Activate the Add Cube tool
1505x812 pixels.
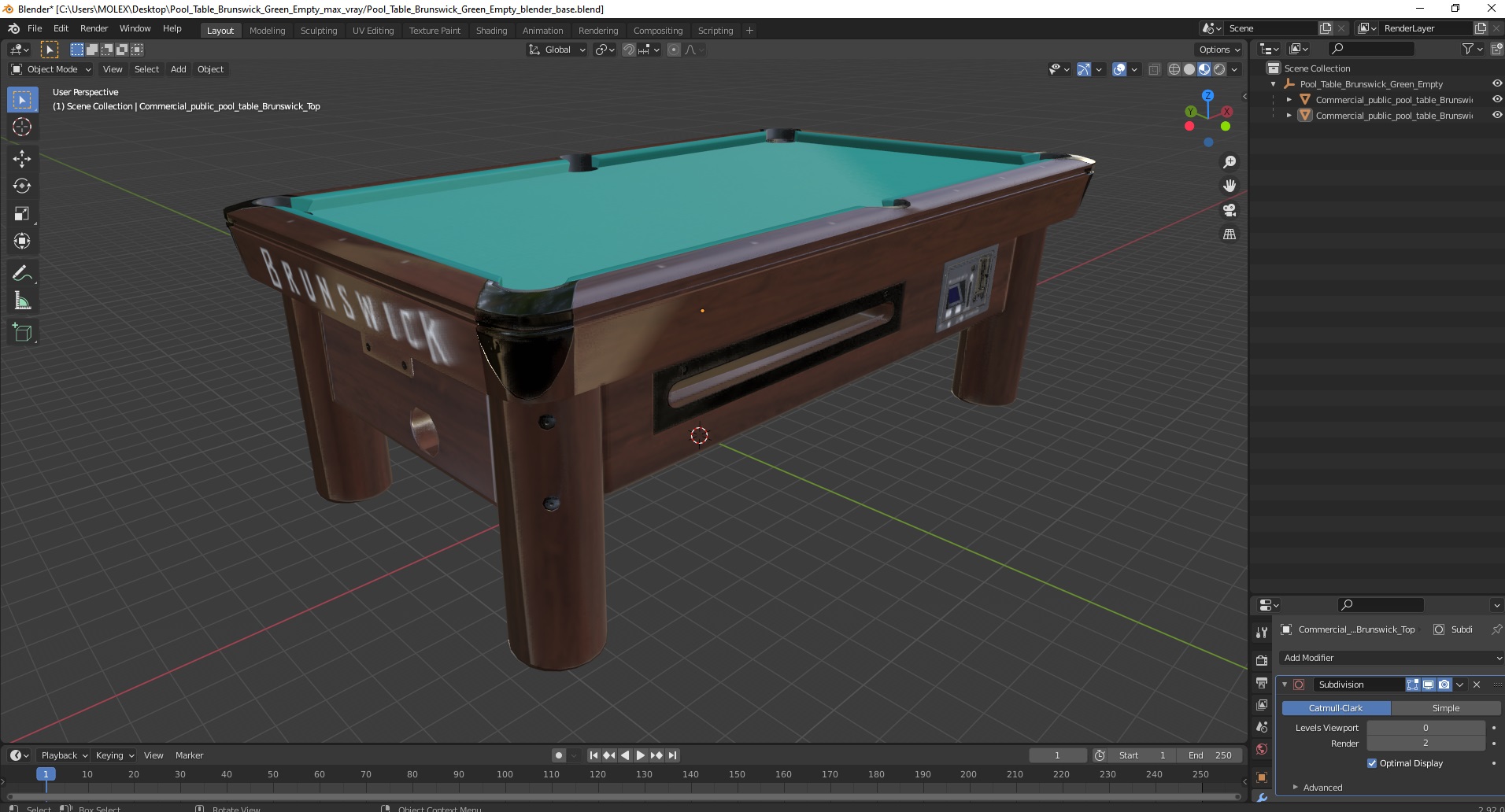point(22,332)
